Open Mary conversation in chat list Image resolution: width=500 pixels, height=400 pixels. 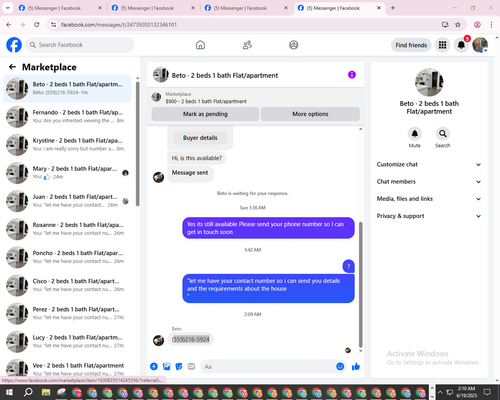(67, 173)
